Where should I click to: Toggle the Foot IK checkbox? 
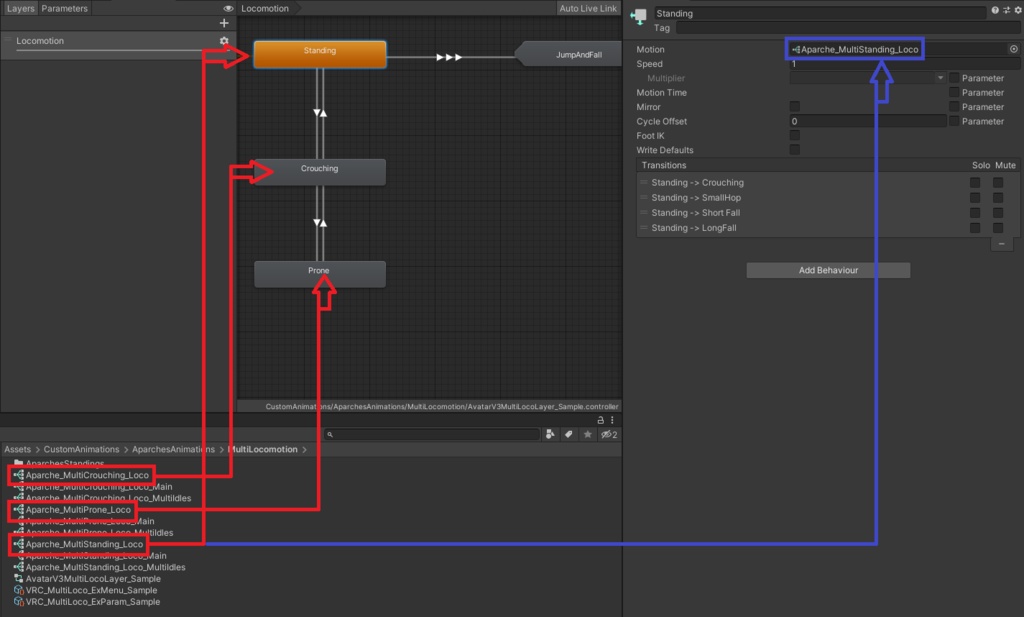click(x=795, y=135)
